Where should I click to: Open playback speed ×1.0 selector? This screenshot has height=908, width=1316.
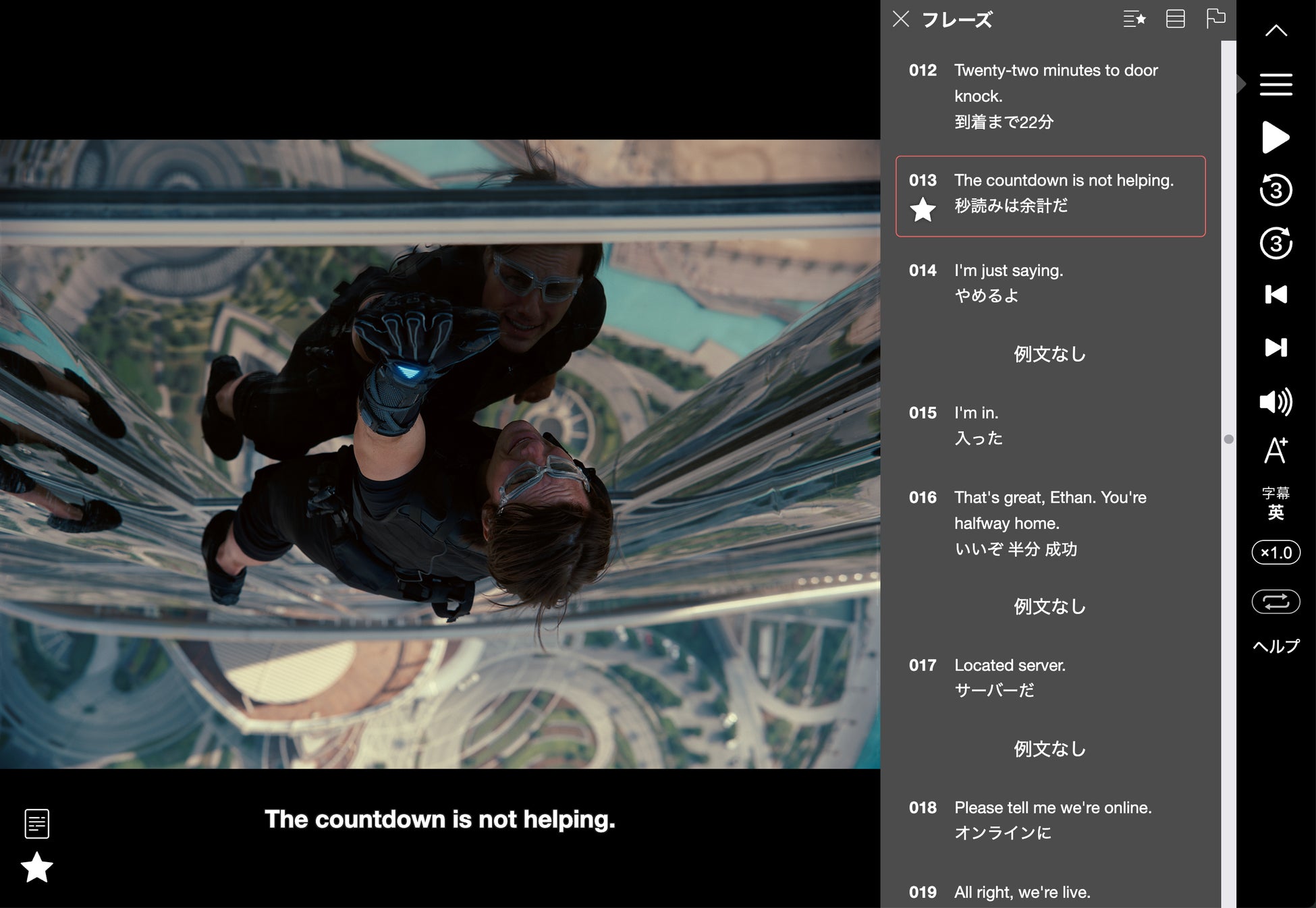[1275, 552]
